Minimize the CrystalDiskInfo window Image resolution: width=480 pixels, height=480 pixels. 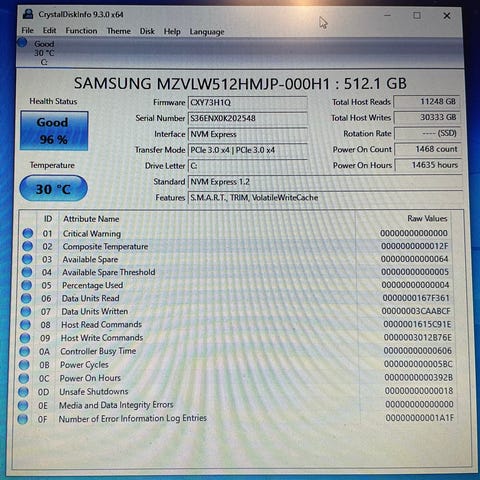pos(387,15)
